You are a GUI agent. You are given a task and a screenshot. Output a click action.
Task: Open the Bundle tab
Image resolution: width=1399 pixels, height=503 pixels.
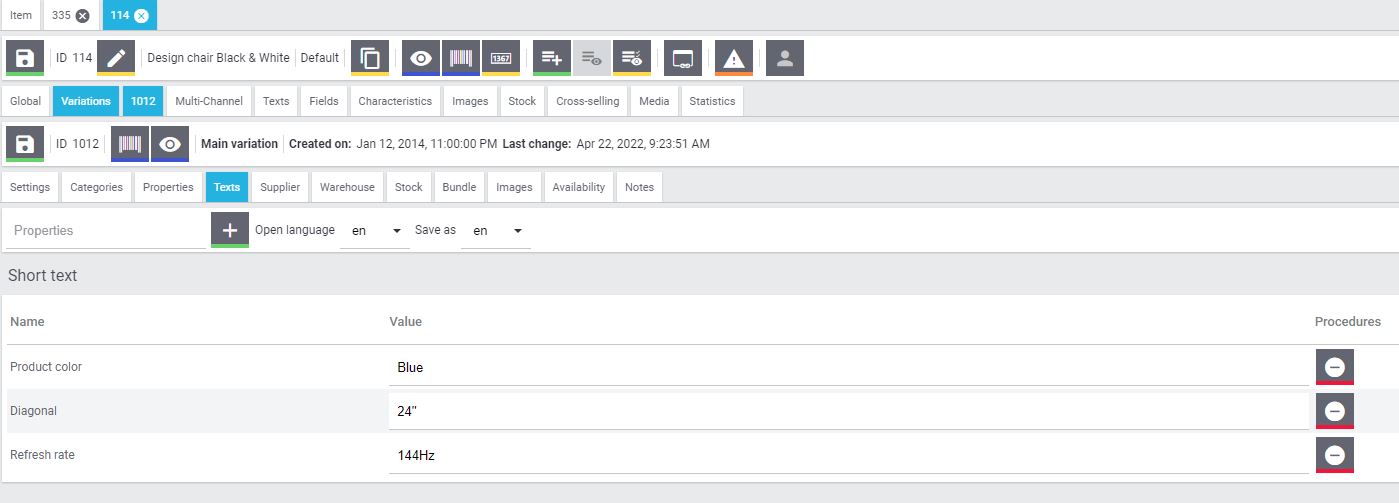tap(460, 187)
